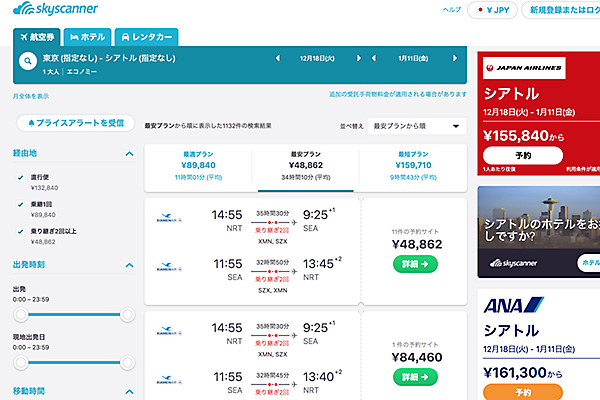Click プライスアラートを受信 button
Screen dimensions: 600x400
(76, 123)
